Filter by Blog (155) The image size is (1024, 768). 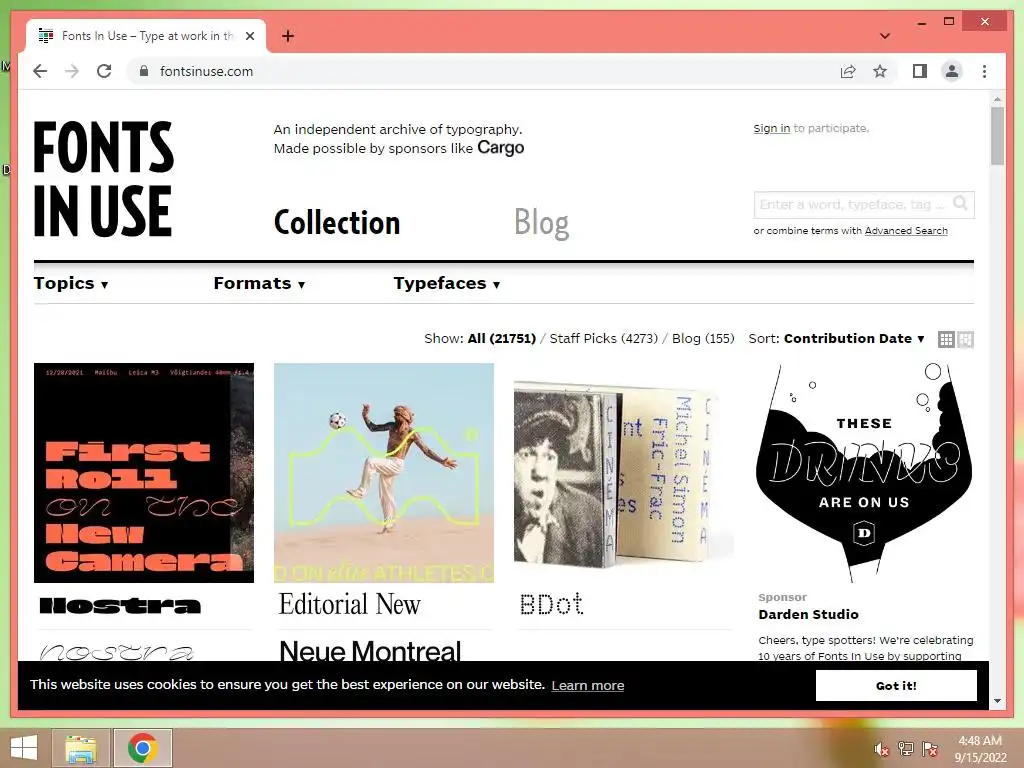[x=703, y=338]
